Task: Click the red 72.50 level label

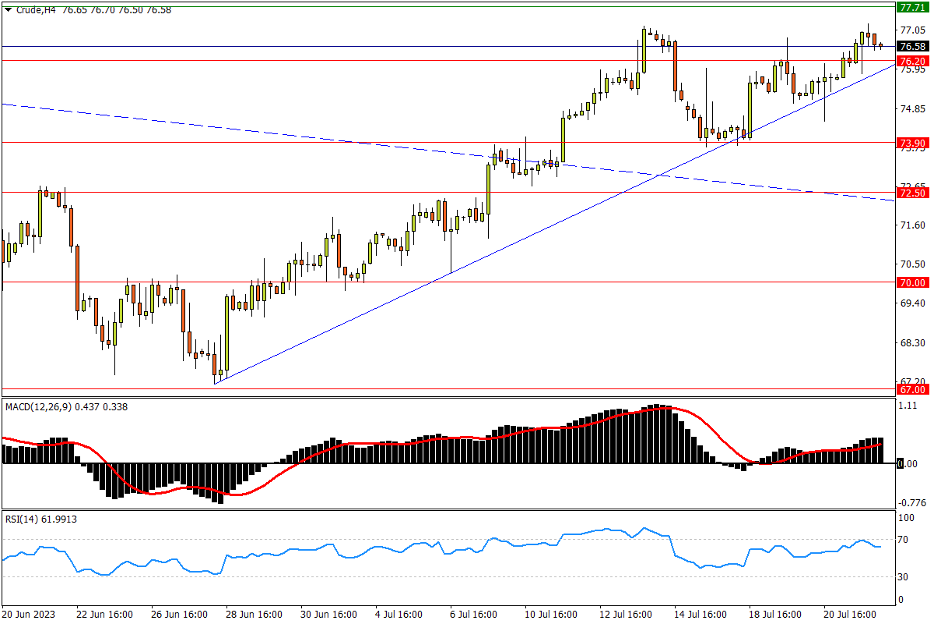Action: pos(911,193)
